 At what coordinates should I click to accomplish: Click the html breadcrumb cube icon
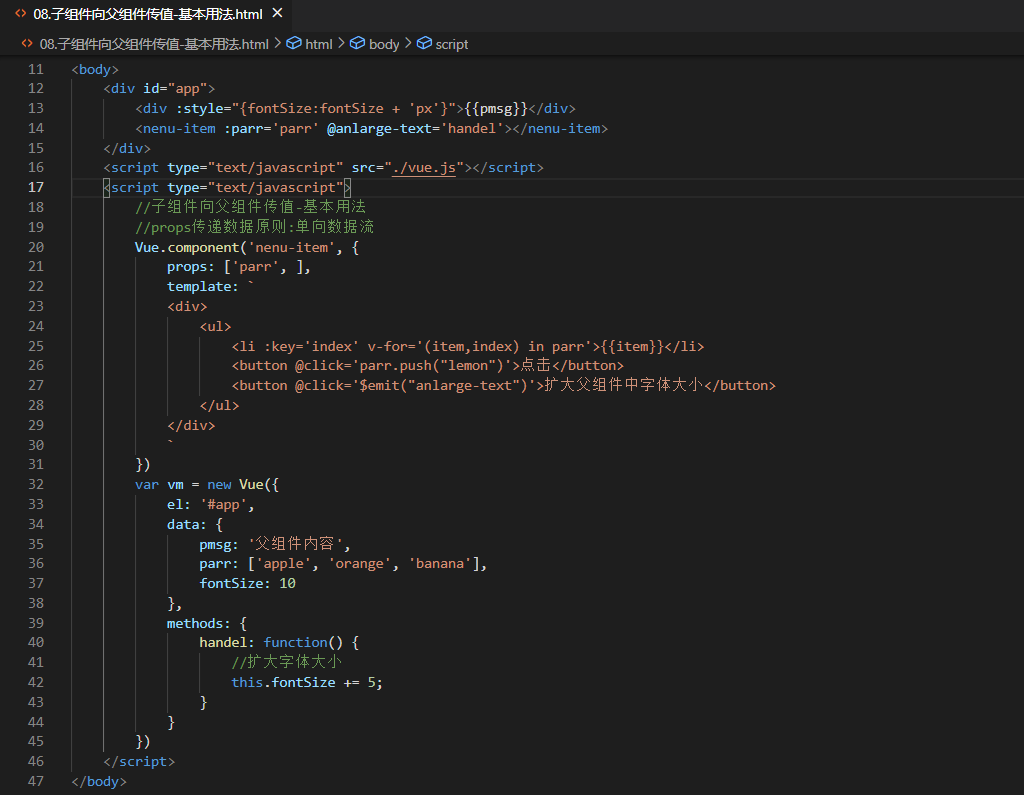click(x=294, y=44)
